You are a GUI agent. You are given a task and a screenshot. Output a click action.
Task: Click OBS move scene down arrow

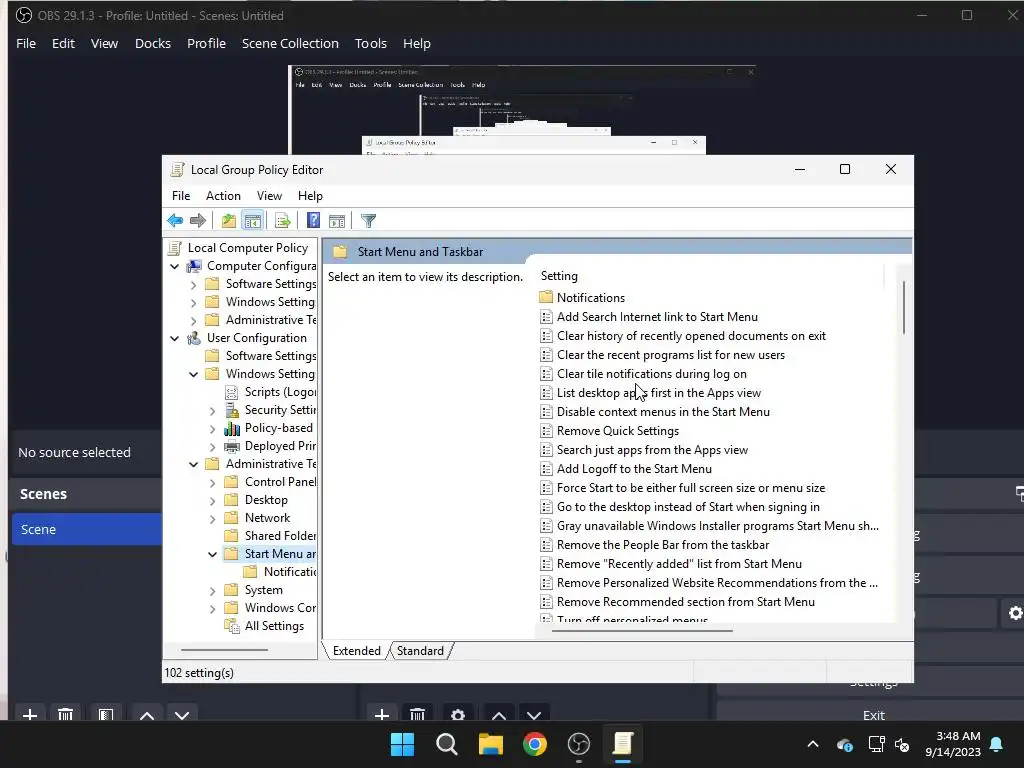point(182,716)
